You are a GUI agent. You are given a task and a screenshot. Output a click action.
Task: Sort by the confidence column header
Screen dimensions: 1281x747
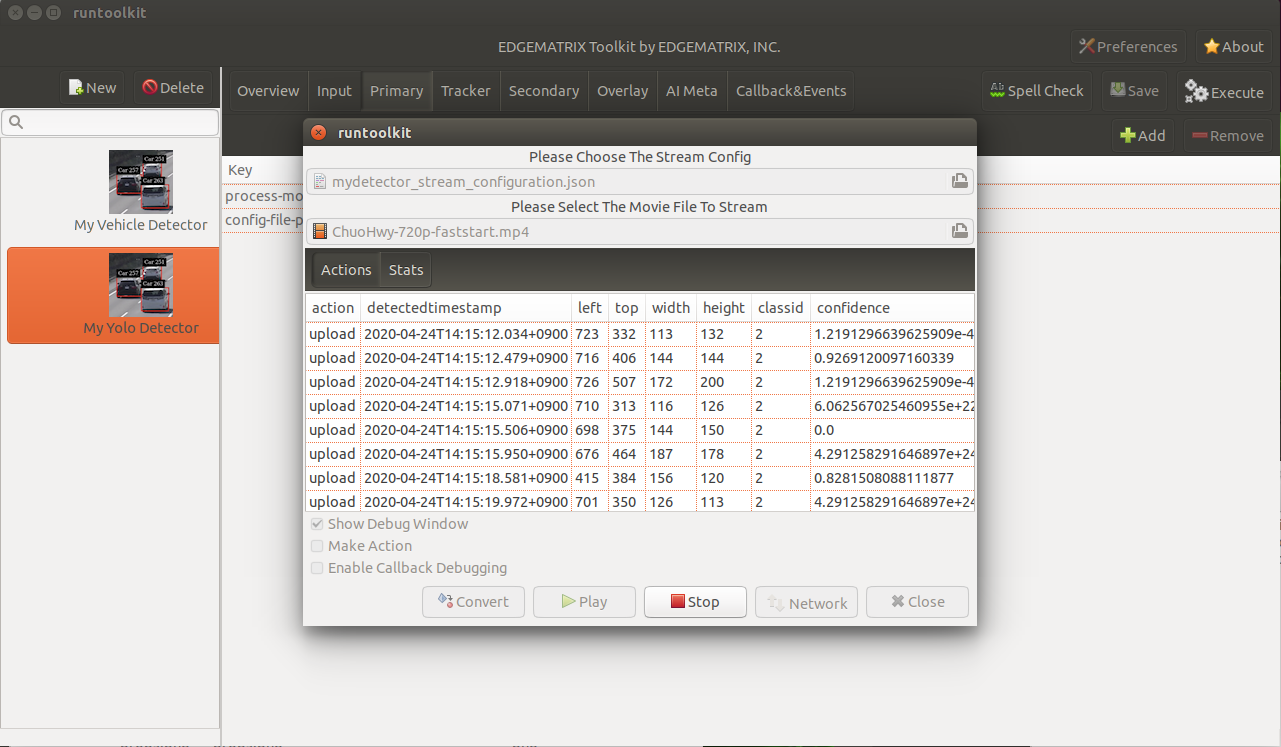point(892,308)
